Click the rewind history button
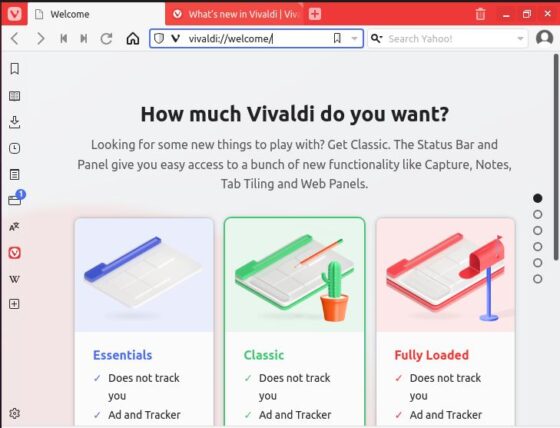 tap(64, 38)
